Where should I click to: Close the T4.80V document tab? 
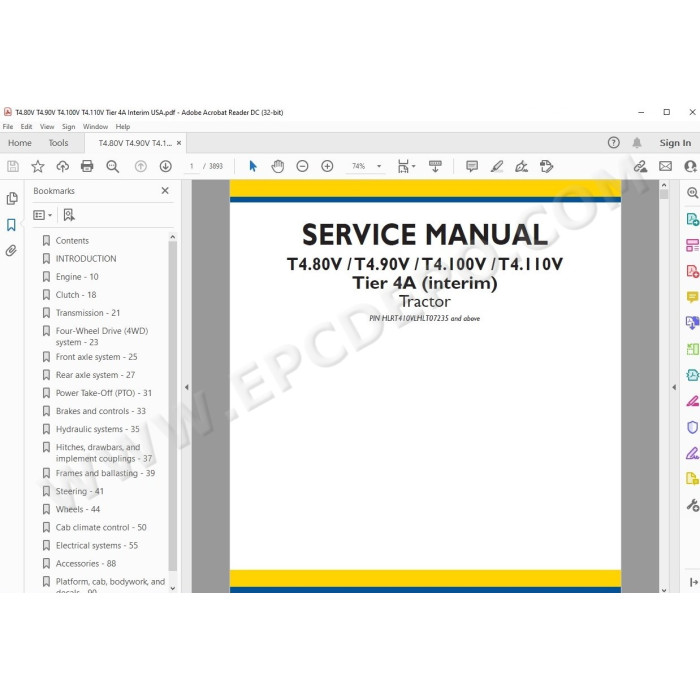tap(179, 143)
